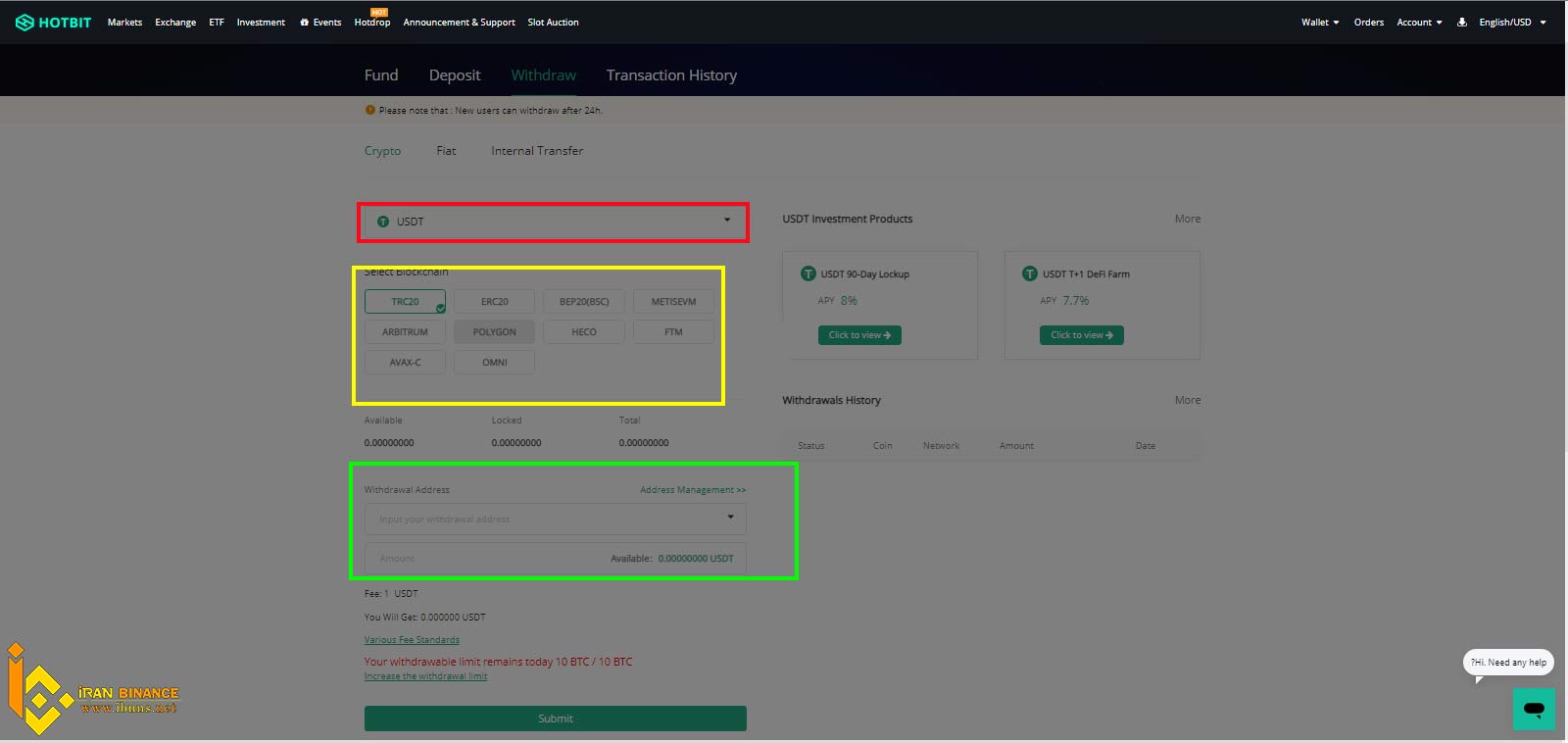Open the Exchange menu
The height and width of the screenshot is (743, 1568).
click(175, 22)
